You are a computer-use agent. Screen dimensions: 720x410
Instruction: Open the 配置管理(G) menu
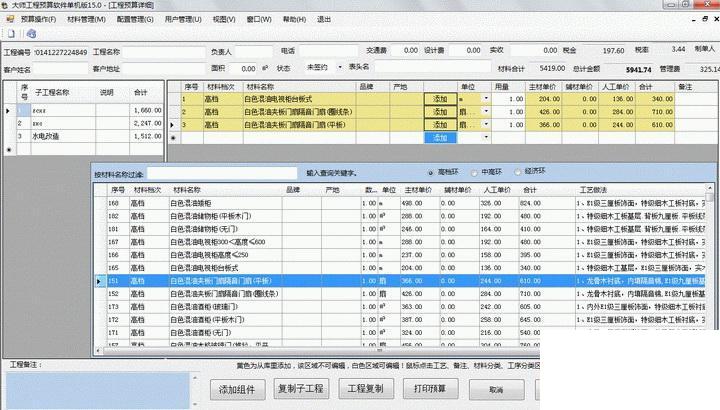pos(135,19)
